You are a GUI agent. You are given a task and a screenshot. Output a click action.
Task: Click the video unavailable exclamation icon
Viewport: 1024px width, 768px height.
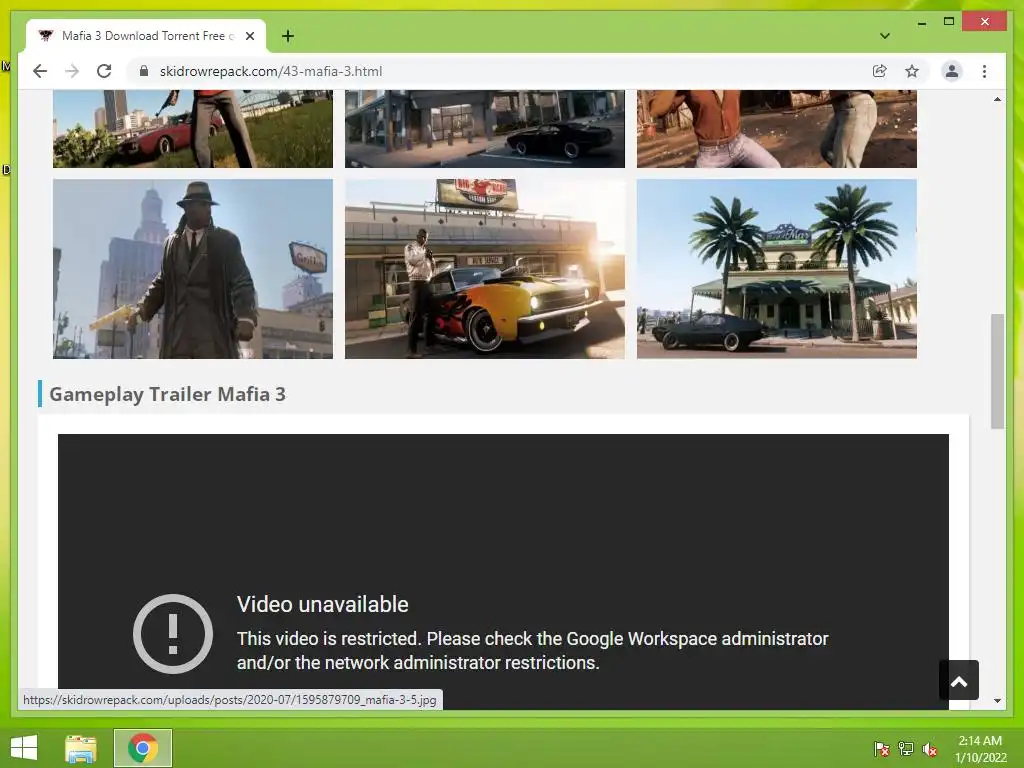pos(172,633)
